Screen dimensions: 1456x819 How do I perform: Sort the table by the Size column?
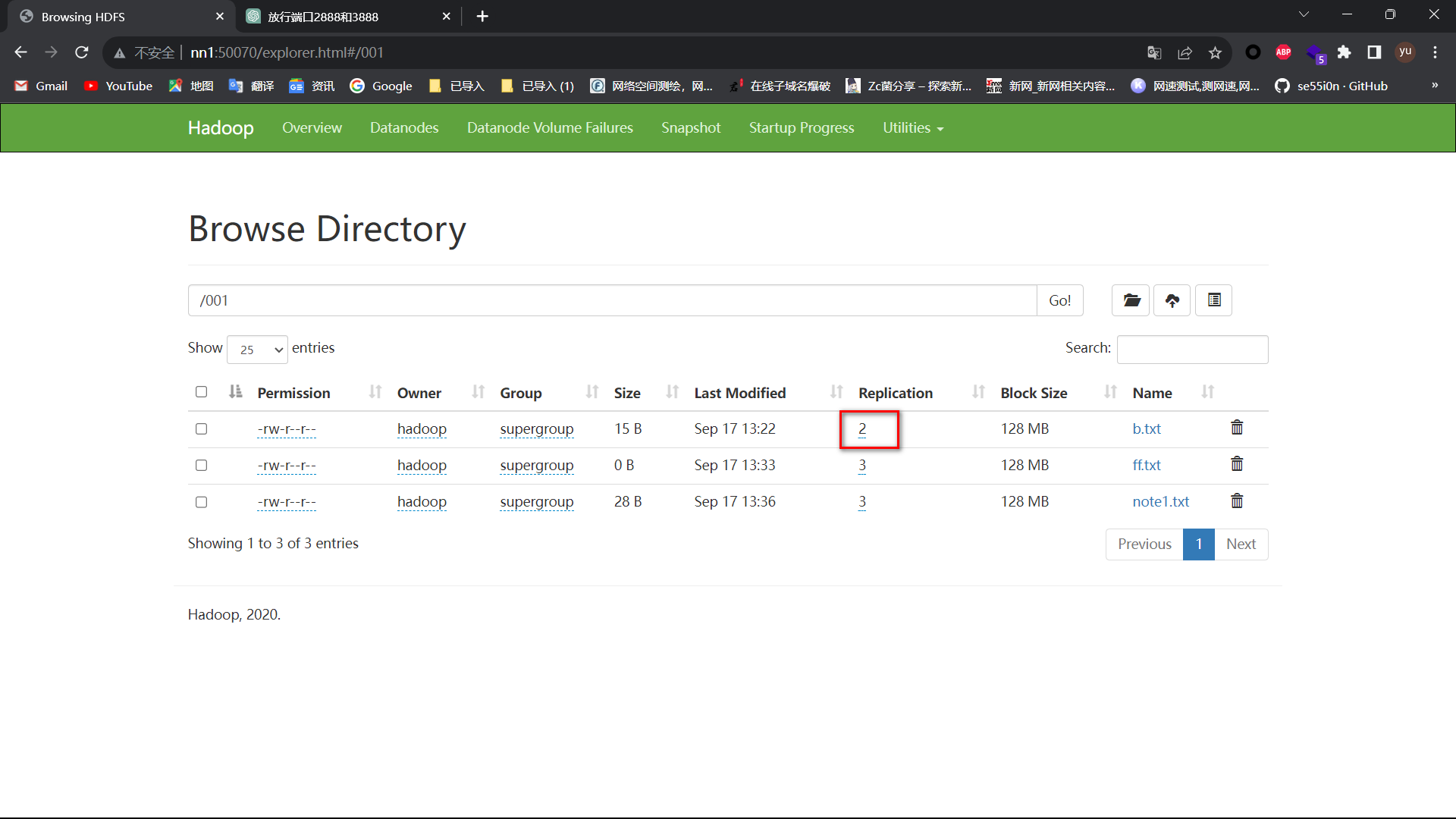(627, 393)
